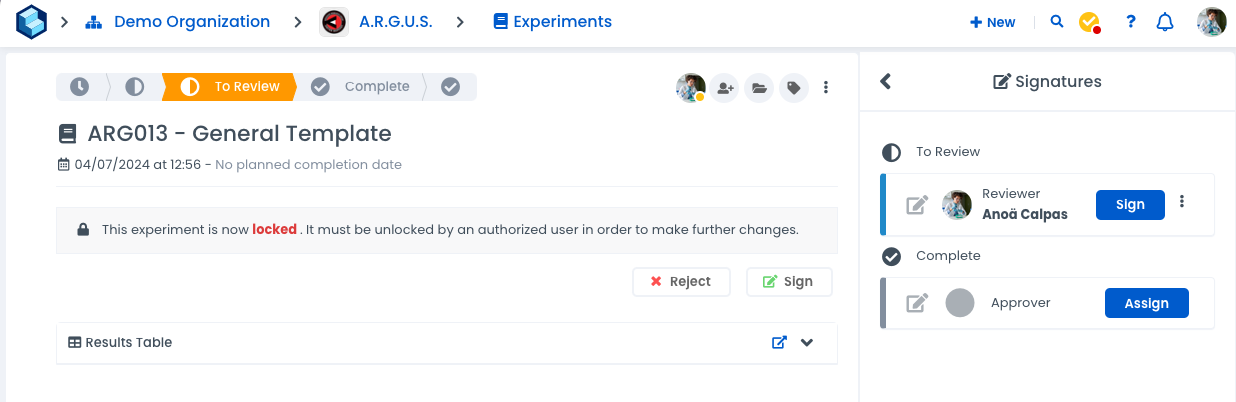Screen dimensions: 1236x402
Task: Open the experiment three-dot options menu
Action: [826, 88]
